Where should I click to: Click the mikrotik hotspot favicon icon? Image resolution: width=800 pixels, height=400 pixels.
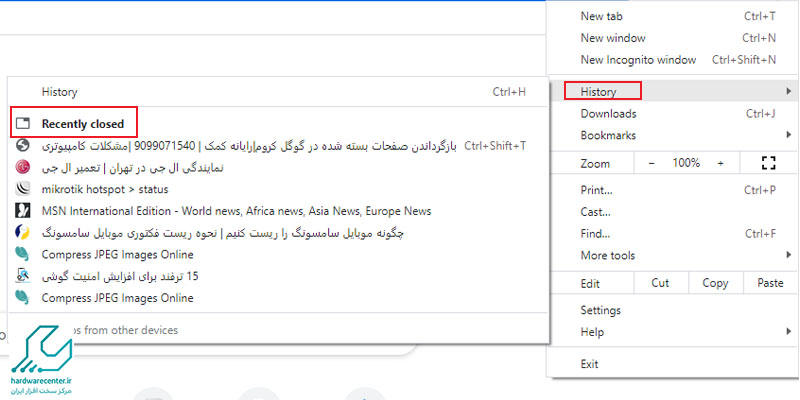[23, 189]
